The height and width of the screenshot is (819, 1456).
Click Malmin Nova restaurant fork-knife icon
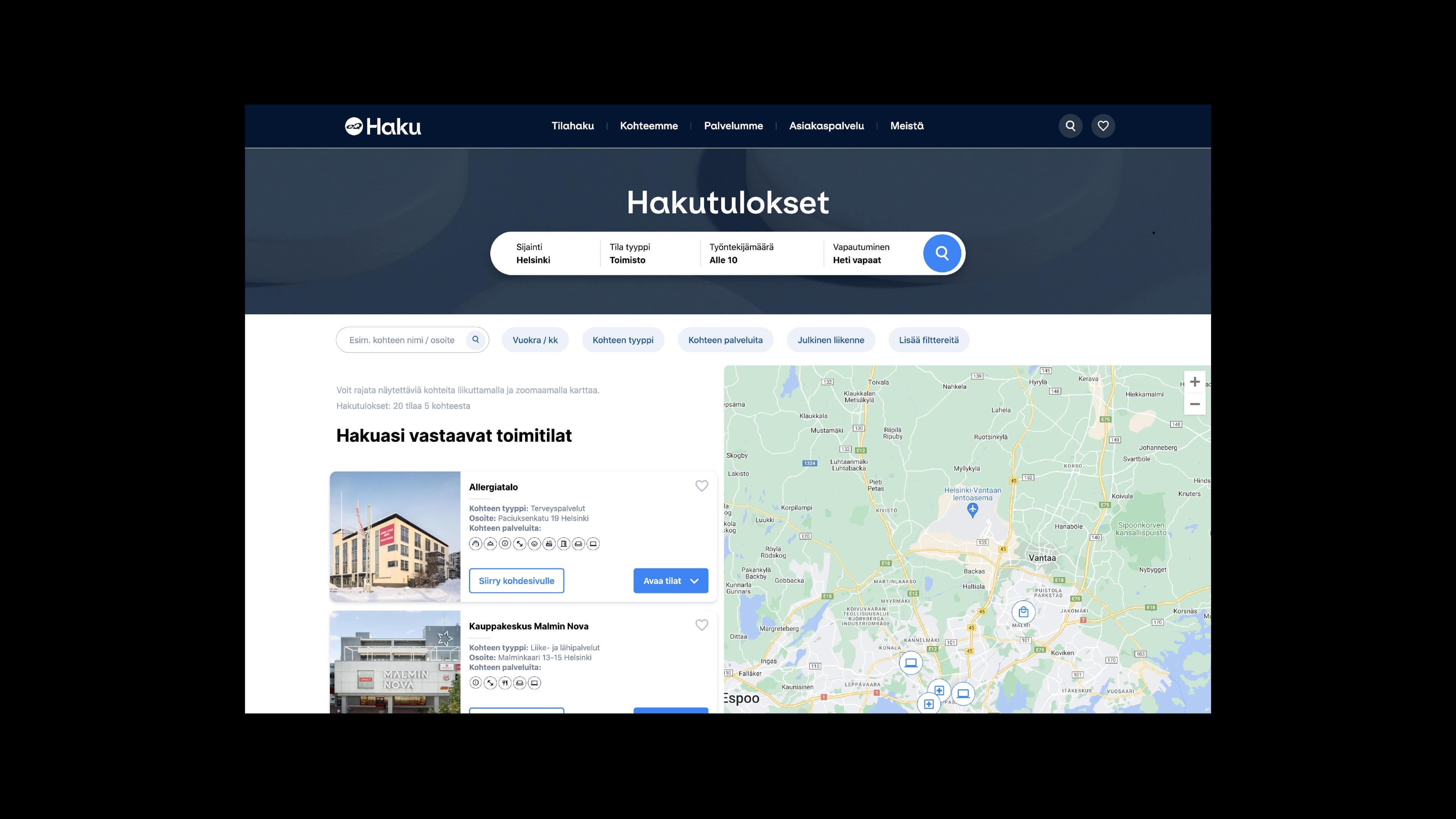505,683
